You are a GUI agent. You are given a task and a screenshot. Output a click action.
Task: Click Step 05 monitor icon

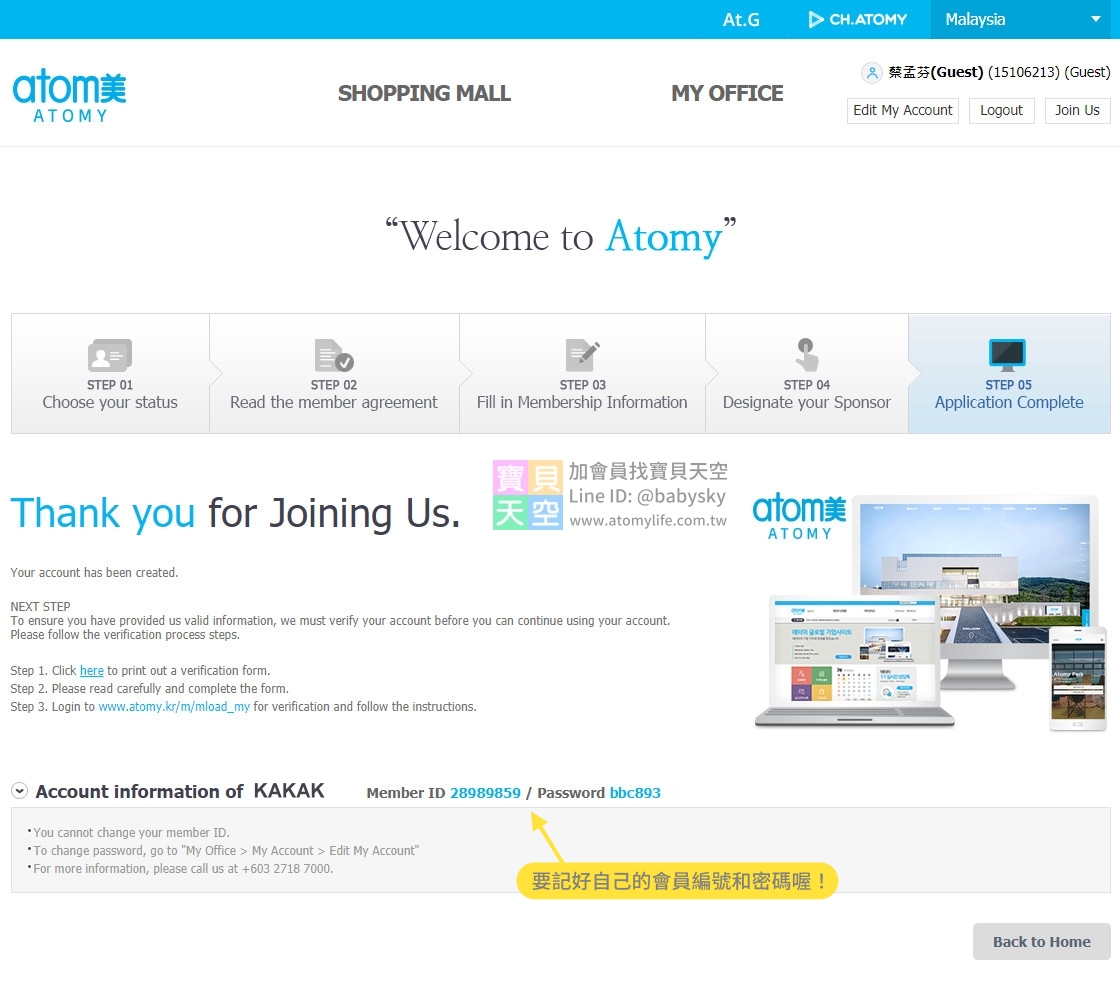click(x=1007, y=355)
